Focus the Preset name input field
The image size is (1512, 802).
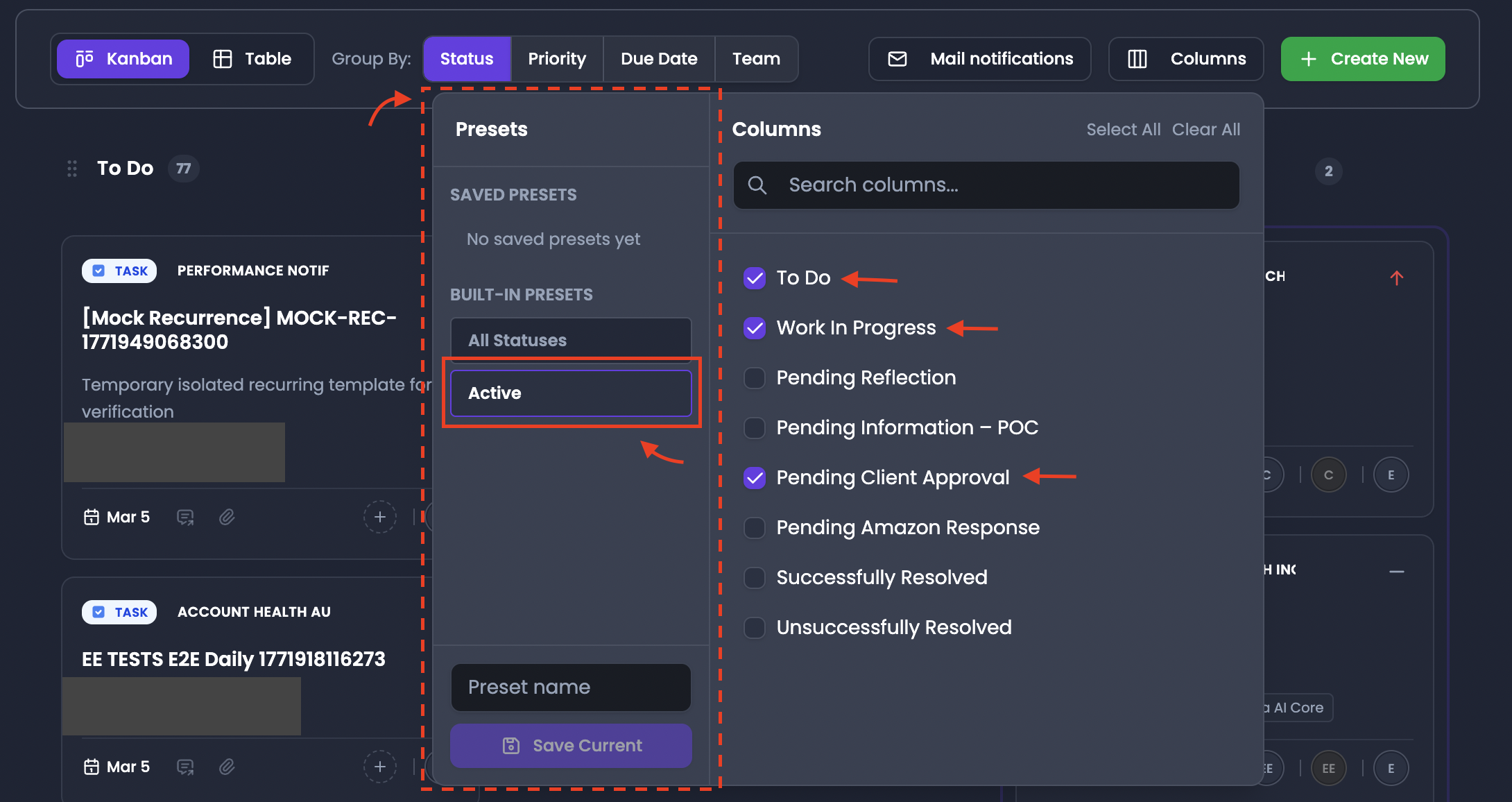click(571, 688)
